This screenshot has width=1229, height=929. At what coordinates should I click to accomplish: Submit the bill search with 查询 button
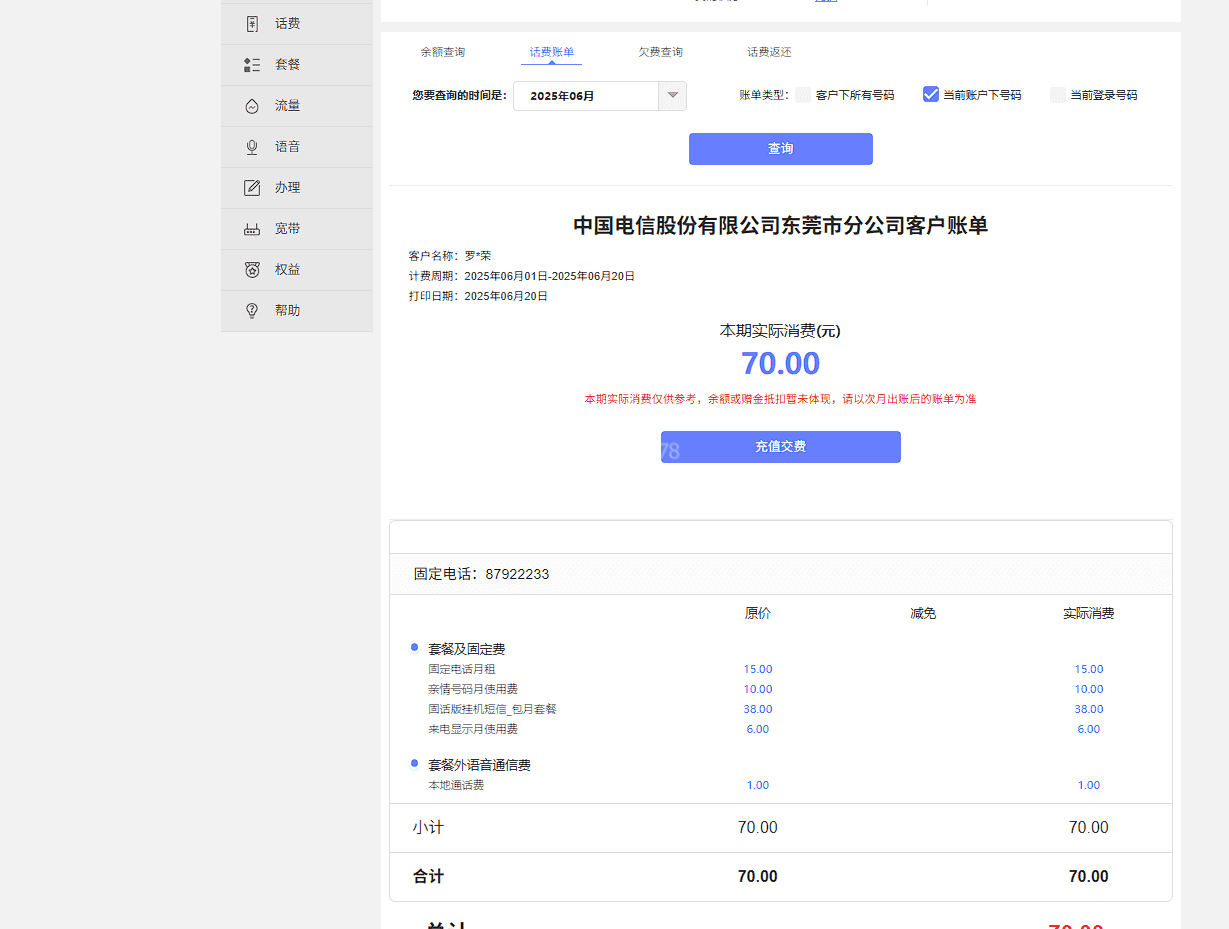click(781, 149)
